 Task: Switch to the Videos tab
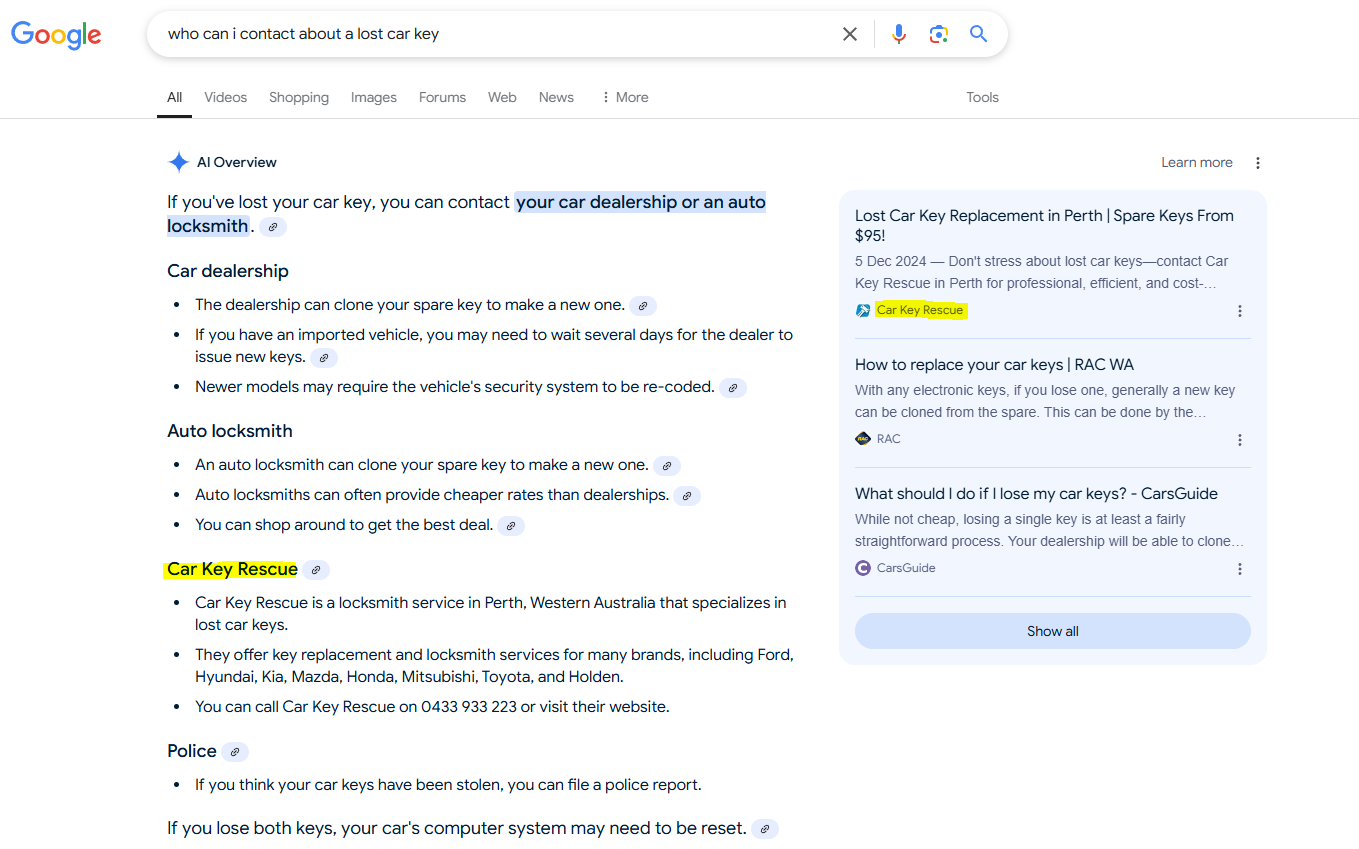coord(225,97)
